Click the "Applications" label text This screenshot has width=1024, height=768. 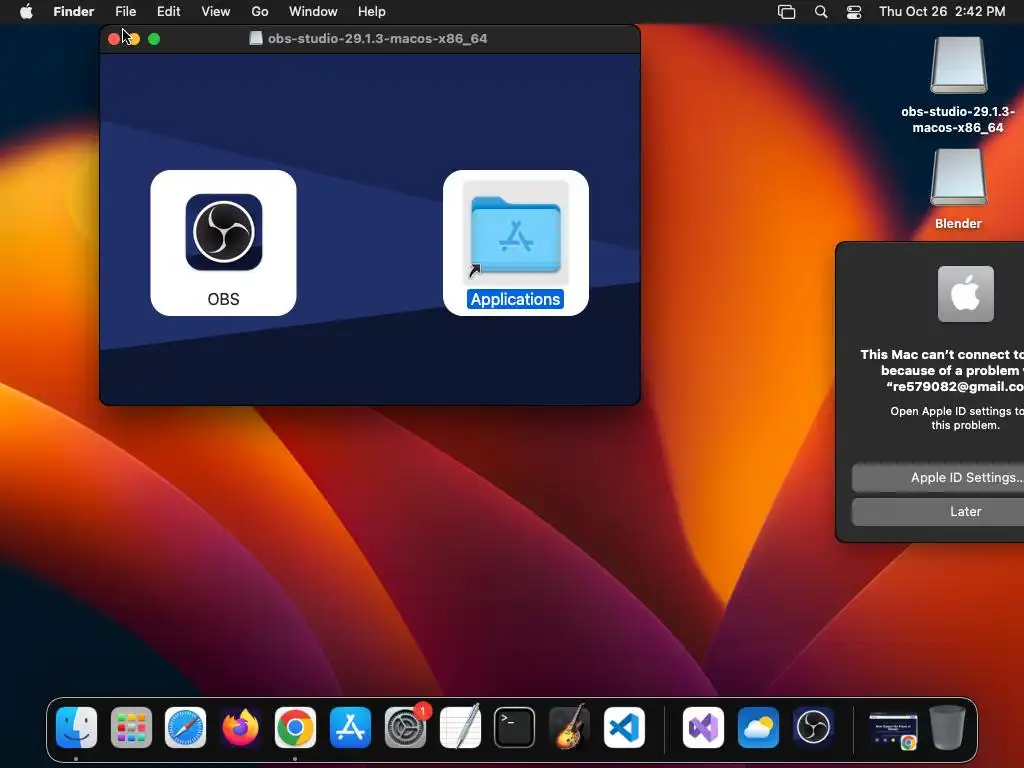tap(515, 299)
